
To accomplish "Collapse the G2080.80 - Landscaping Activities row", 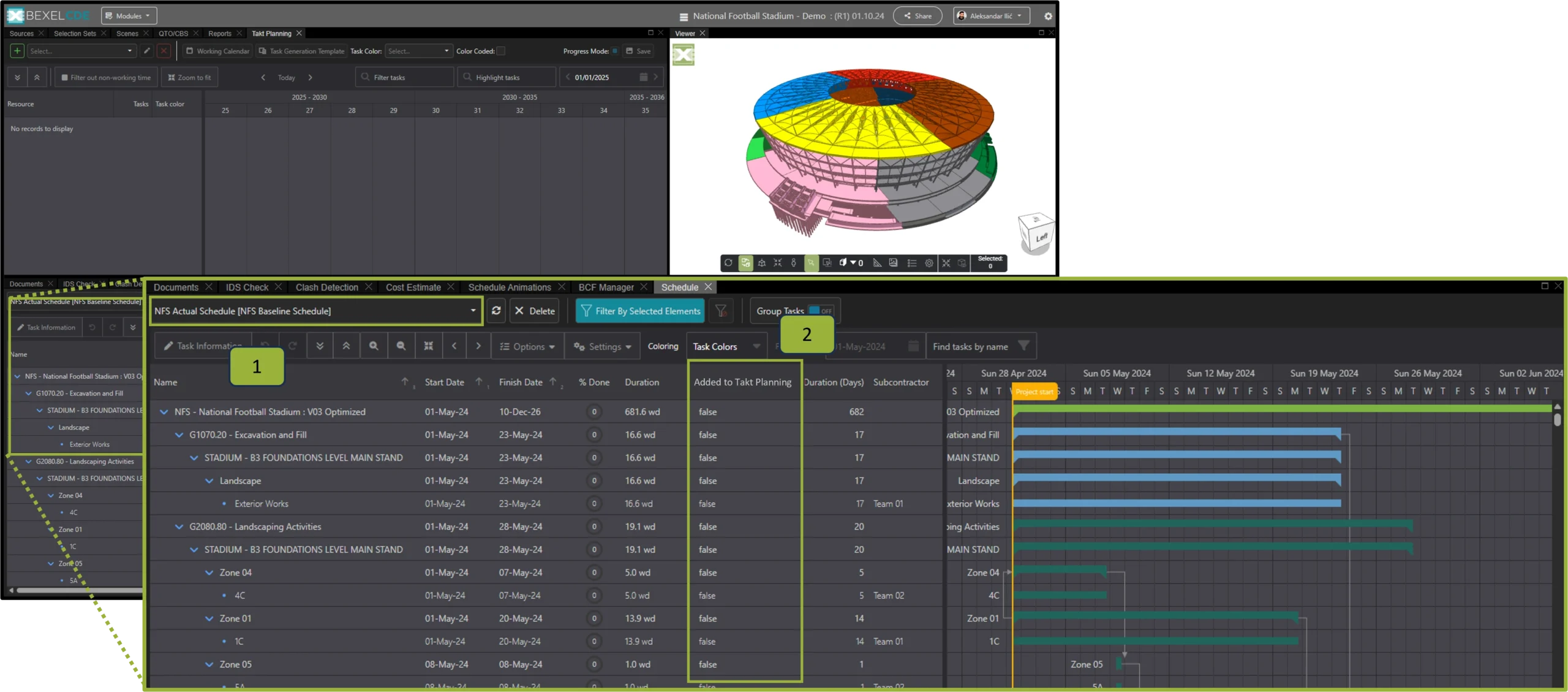I will pyautogui.click(x=179, y=527).
